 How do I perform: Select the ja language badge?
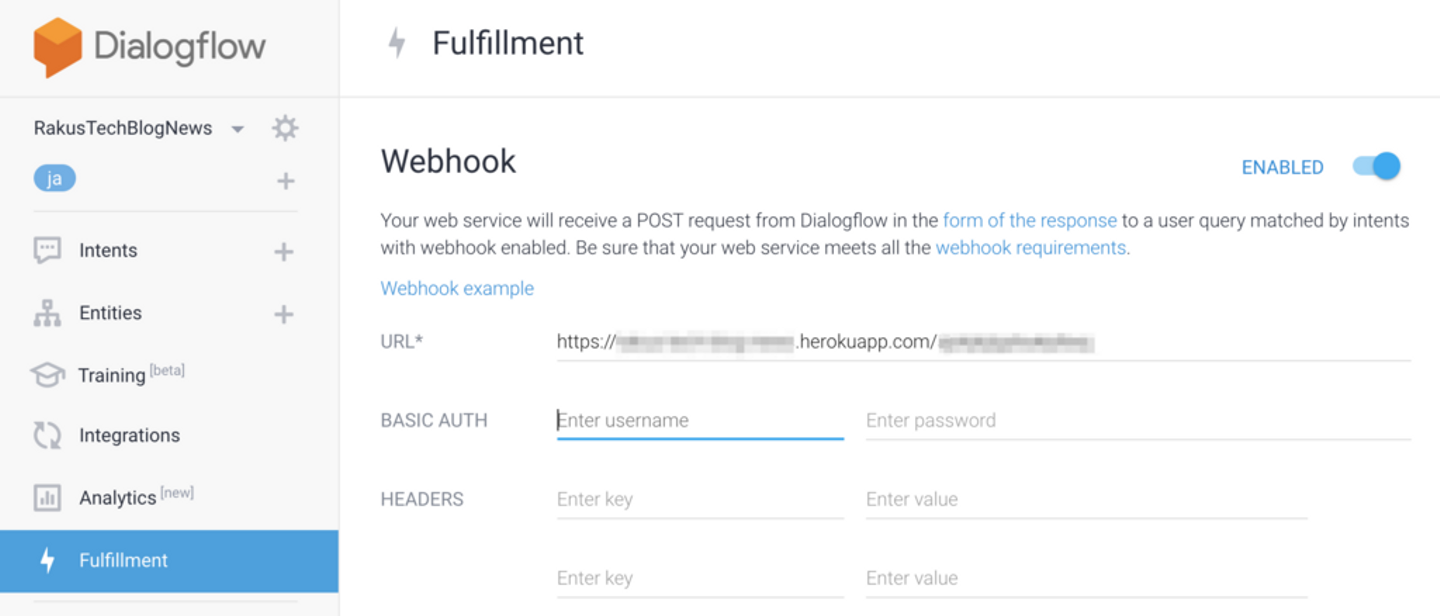click(54, 179)
